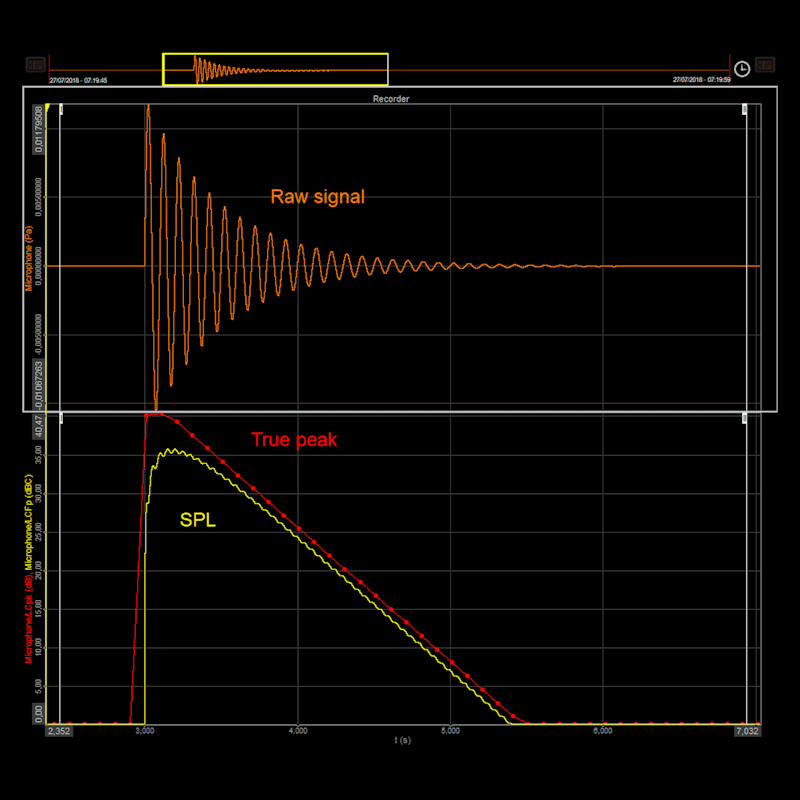Click the start timestamp 27/07/2018 - 07:19:45
The width and height of the screenshot is (800, 800).
[x=78, y=81]
